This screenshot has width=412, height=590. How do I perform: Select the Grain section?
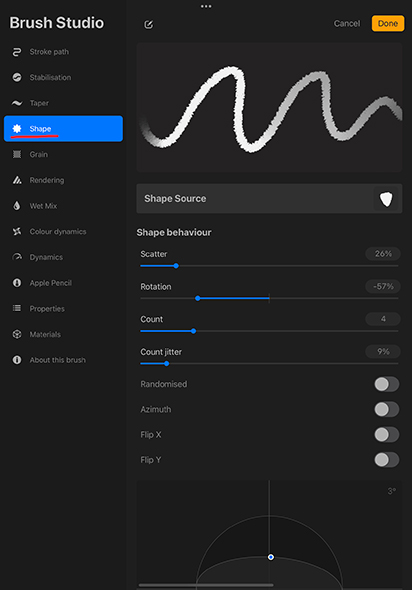point(63,154)
